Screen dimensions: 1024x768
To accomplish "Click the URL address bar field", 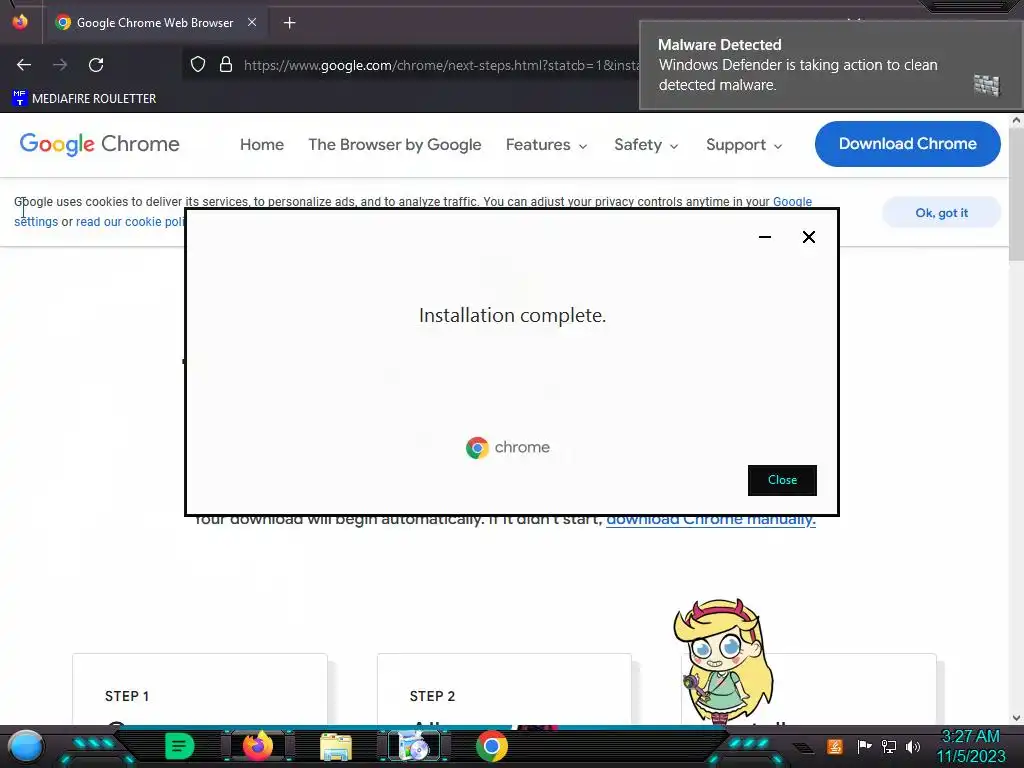I will click(x=411, y=65).
